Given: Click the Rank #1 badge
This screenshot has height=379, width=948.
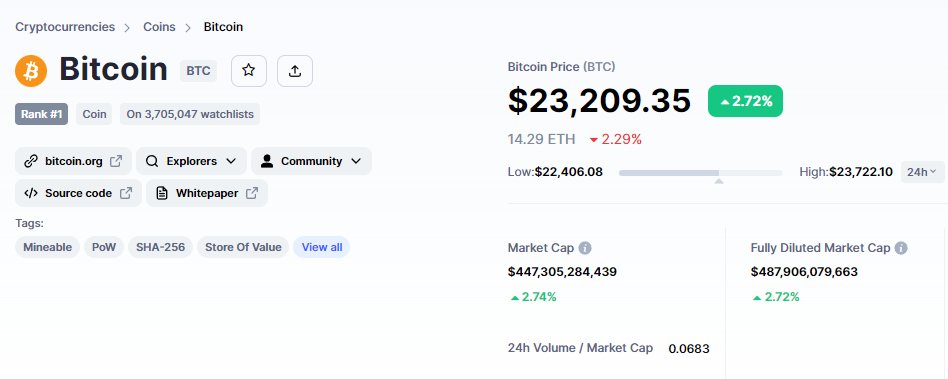Looking at the screenshot, I should (42, 114).
